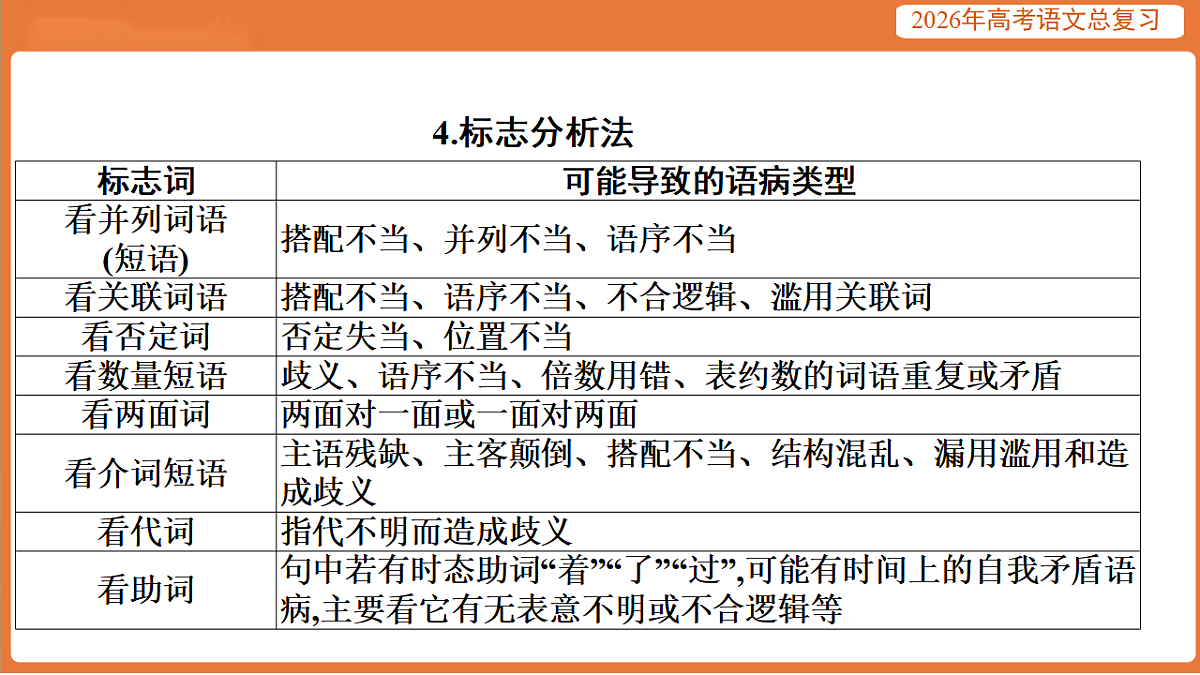Click the cell 指代不明而造成歧义

[x=708, y=531]
